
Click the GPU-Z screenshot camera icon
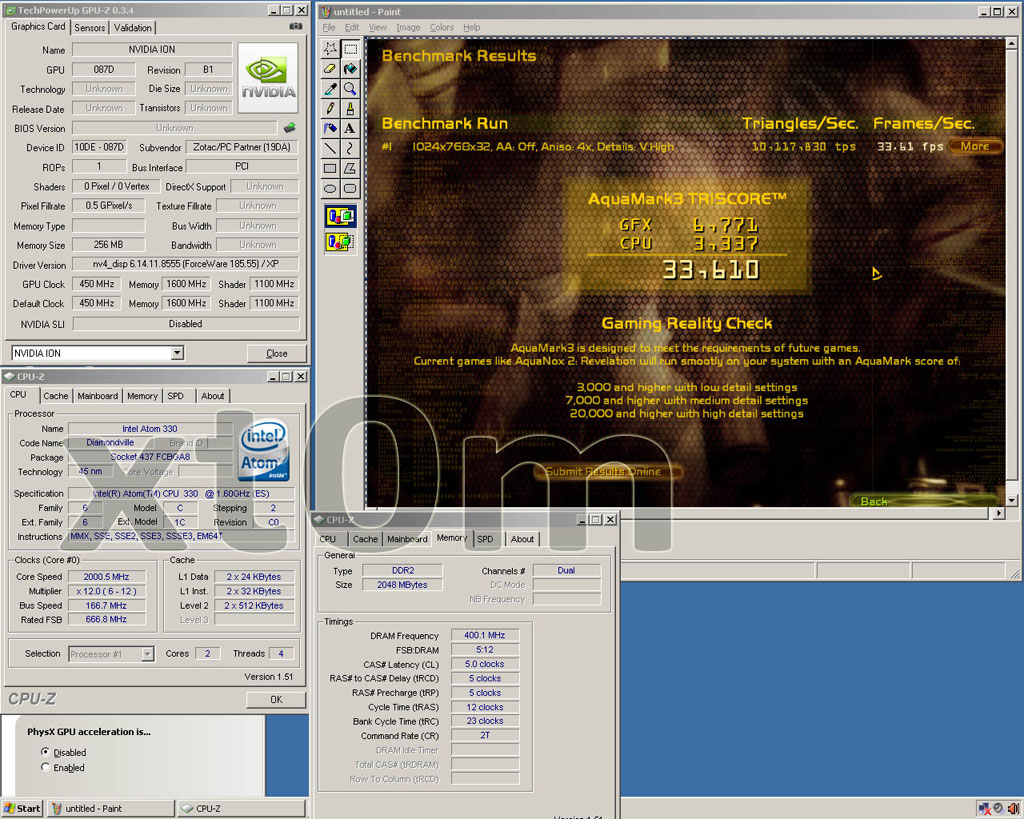[x=296, y=26]
